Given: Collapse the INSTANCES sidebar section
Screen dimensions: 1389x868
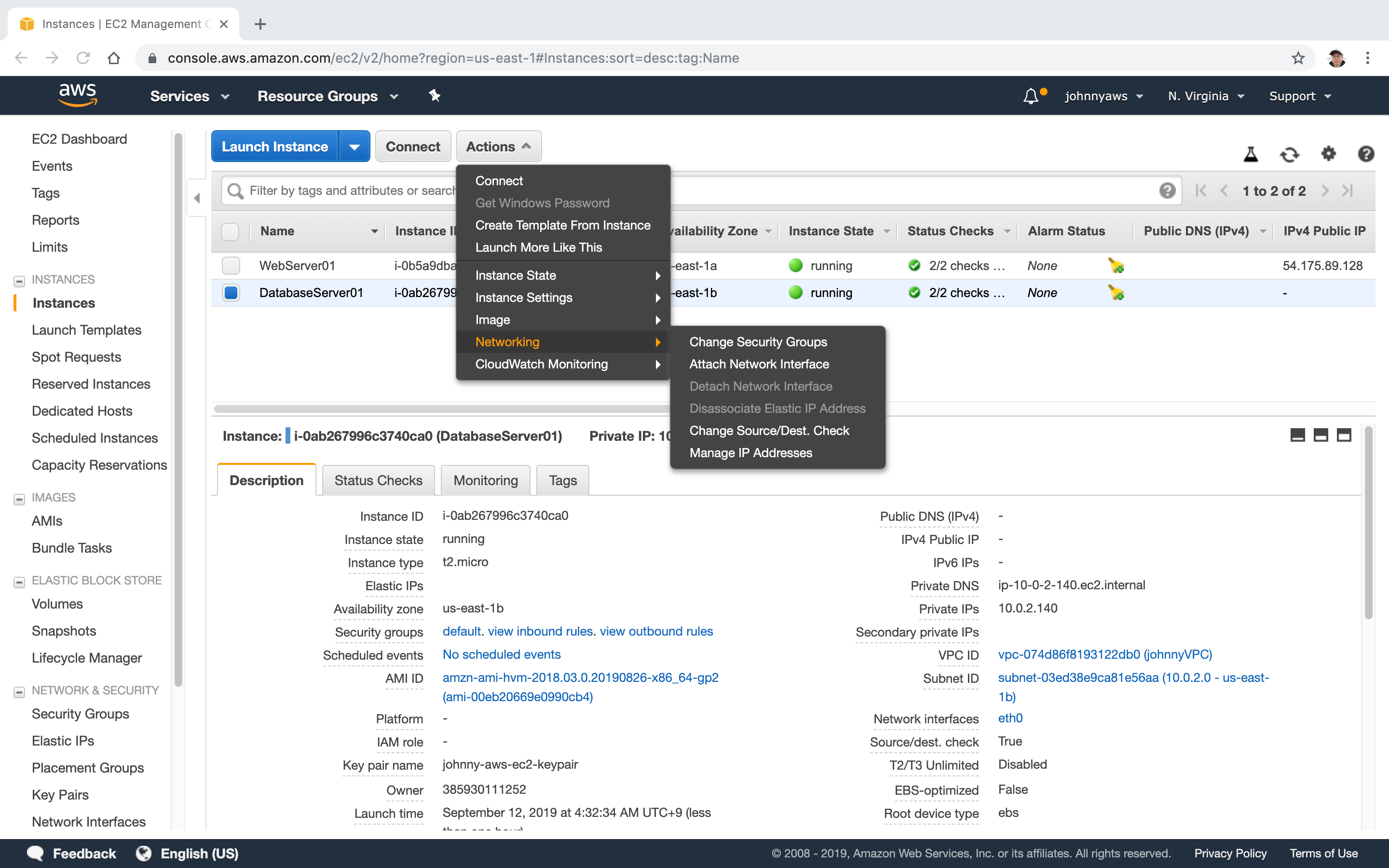Looking at the screenshot, I should point(19,281).
